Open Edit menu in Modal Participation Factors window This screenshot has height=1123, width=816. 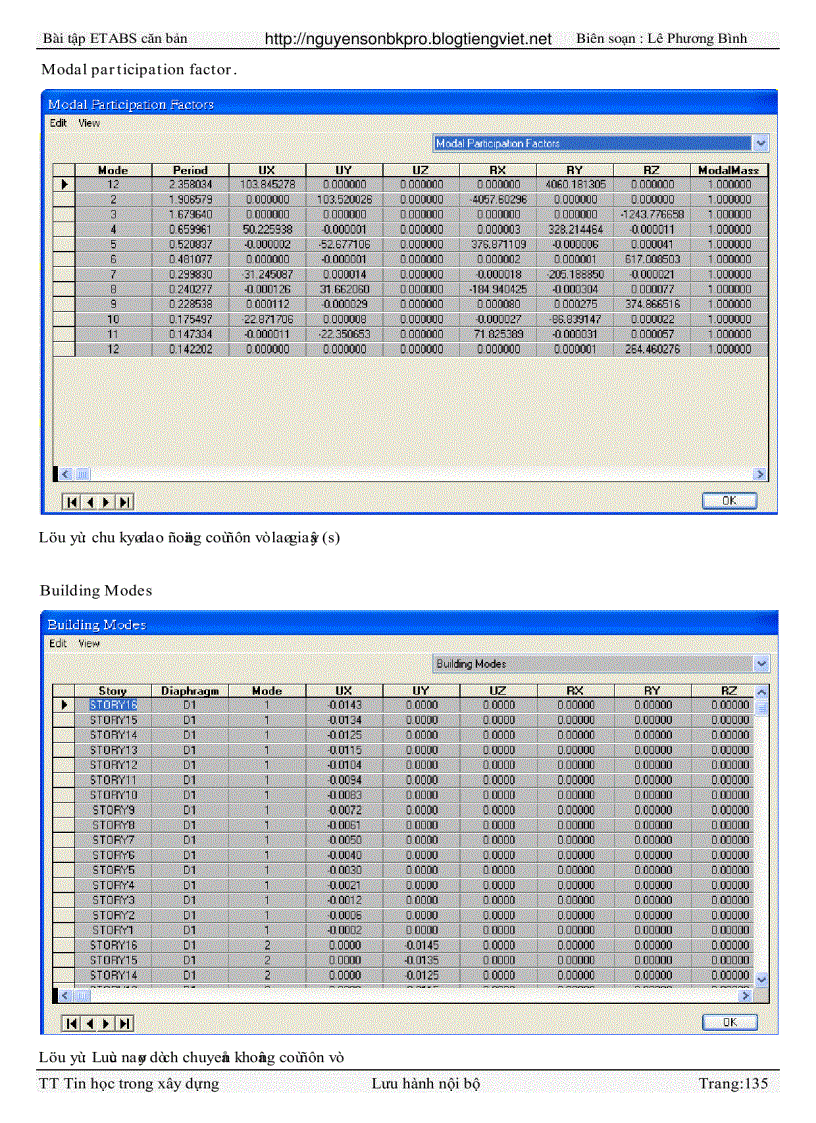click(x=58, y=123)
